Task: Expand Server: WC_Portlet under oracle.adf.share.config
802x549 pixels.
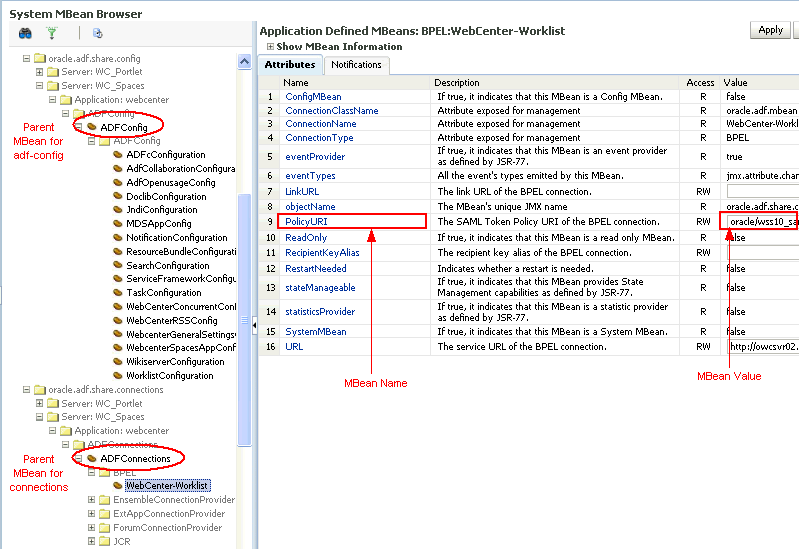Action: [39, 72]
